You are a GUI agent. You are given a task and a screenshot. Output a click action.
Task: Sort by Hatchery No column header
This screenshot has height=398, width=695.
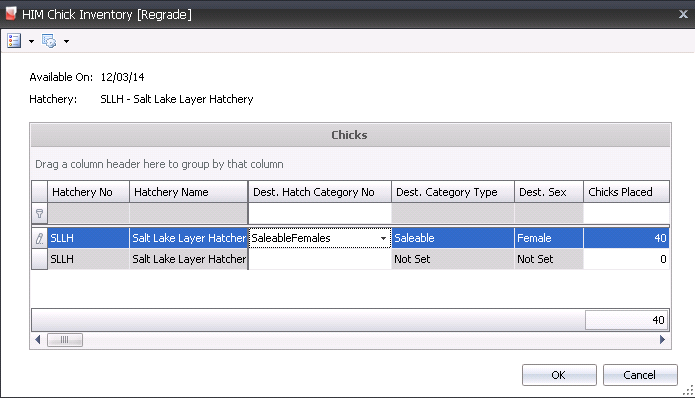[88, 192]
